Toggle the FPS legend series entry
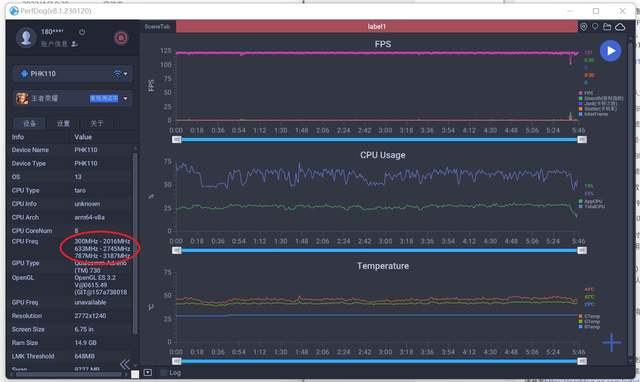This screenshot has height=382, width=640. [x=586, y=93]
